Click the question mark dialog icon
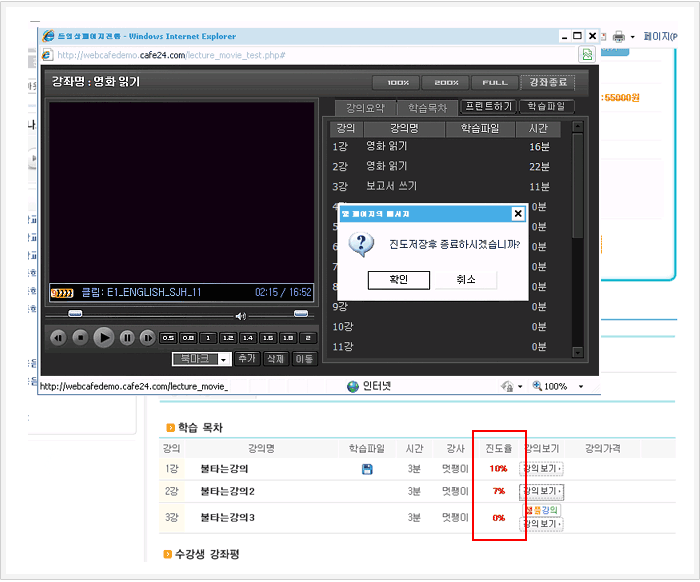 click(362, 244)
